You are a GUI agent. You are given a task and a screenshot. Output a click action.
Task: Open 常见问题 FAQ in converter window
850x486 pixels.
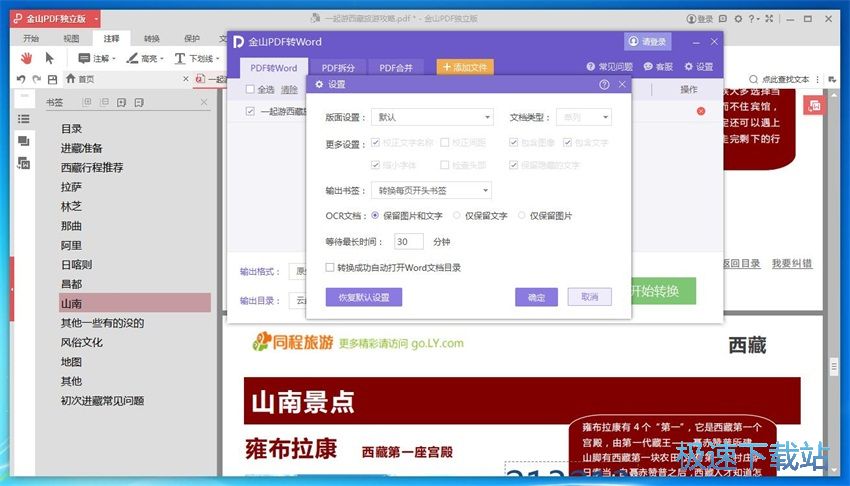[x=609, y=67]
